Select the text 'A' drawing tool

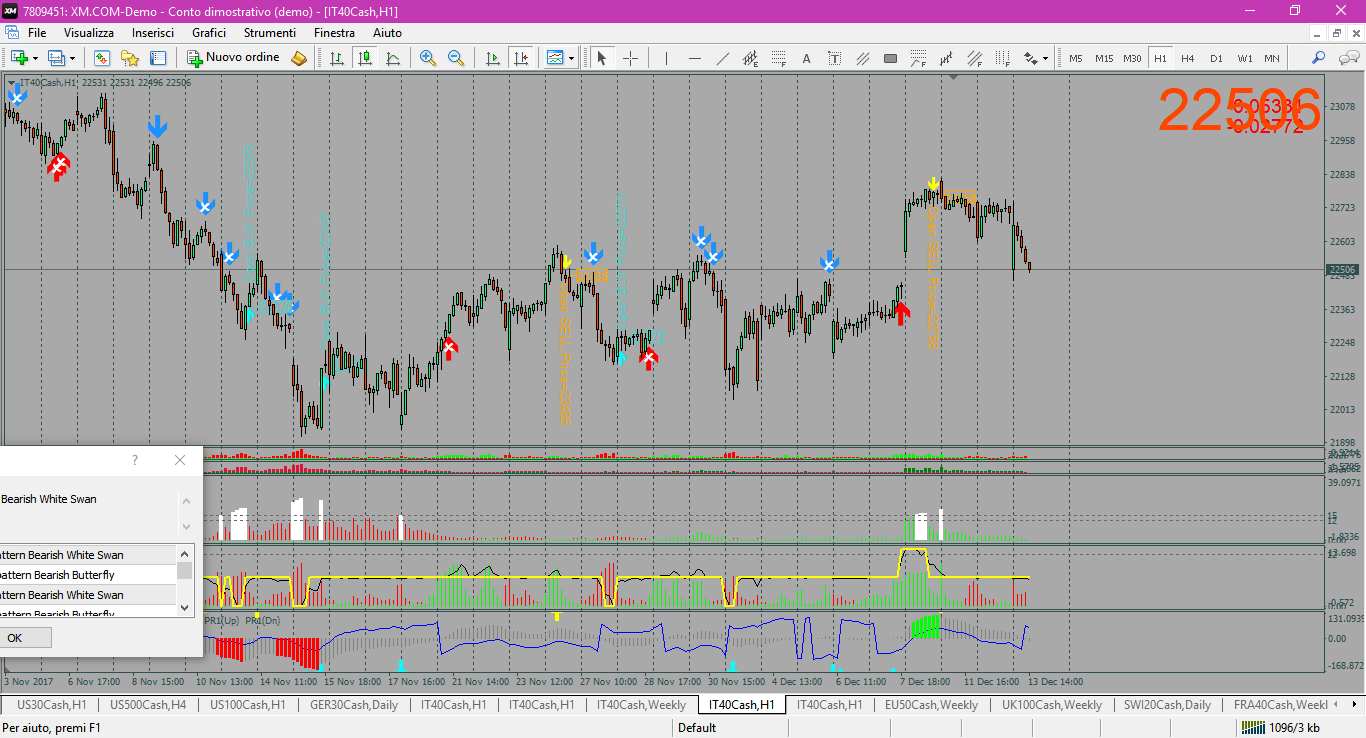(x=807, y=58)
